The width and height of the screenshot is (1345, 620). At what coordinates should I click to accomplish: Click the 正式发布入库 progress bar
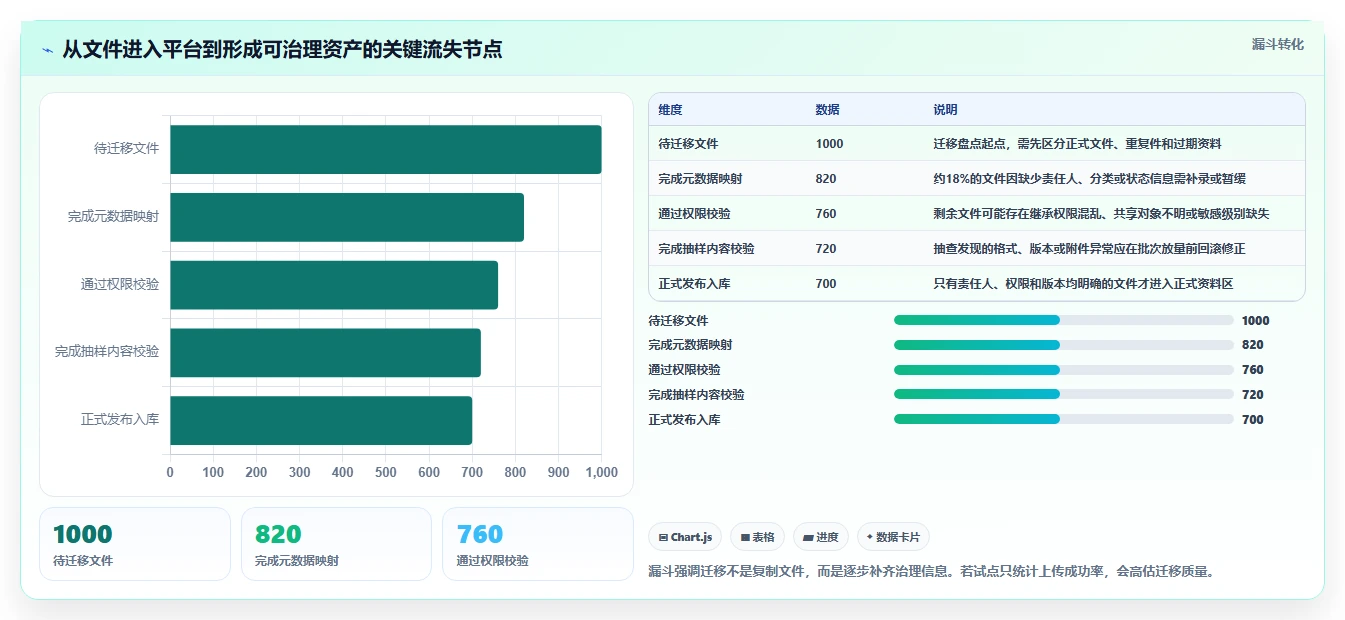(x=1063, y=420)
